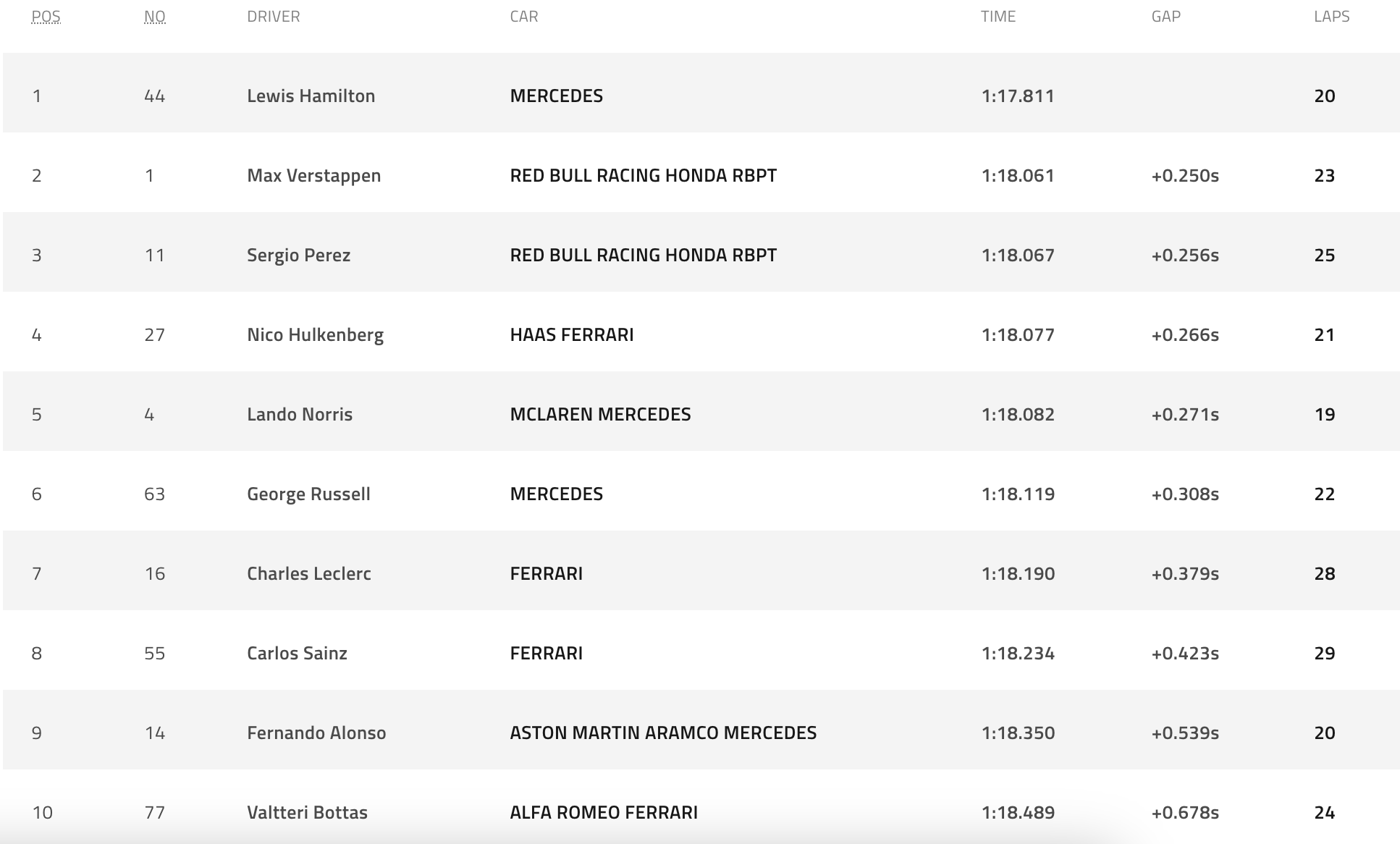Click the LAPS column header
Screen dimensions: 1400x844
point(1331,17)
